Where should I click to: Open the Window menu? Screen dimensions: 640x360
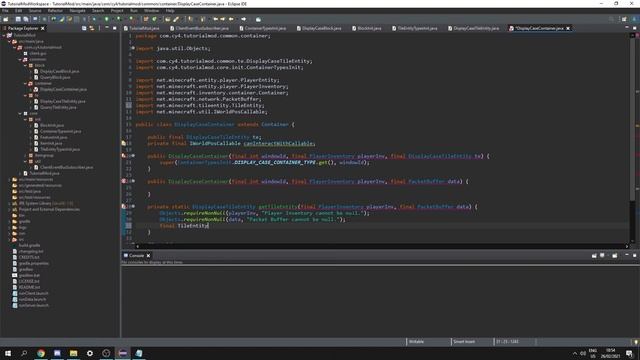151,11
